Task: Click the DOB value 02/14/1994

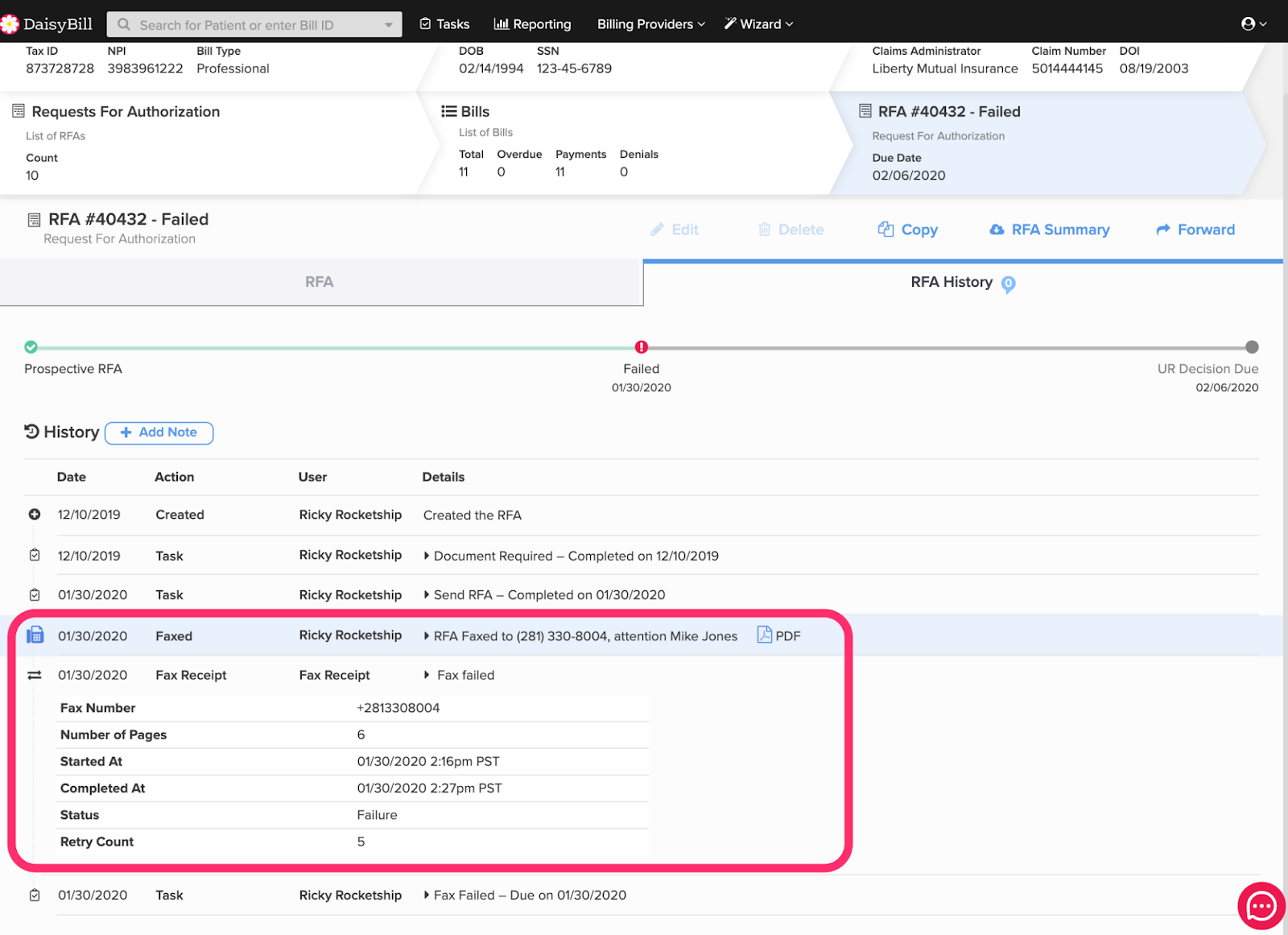Action: (491, 68)
